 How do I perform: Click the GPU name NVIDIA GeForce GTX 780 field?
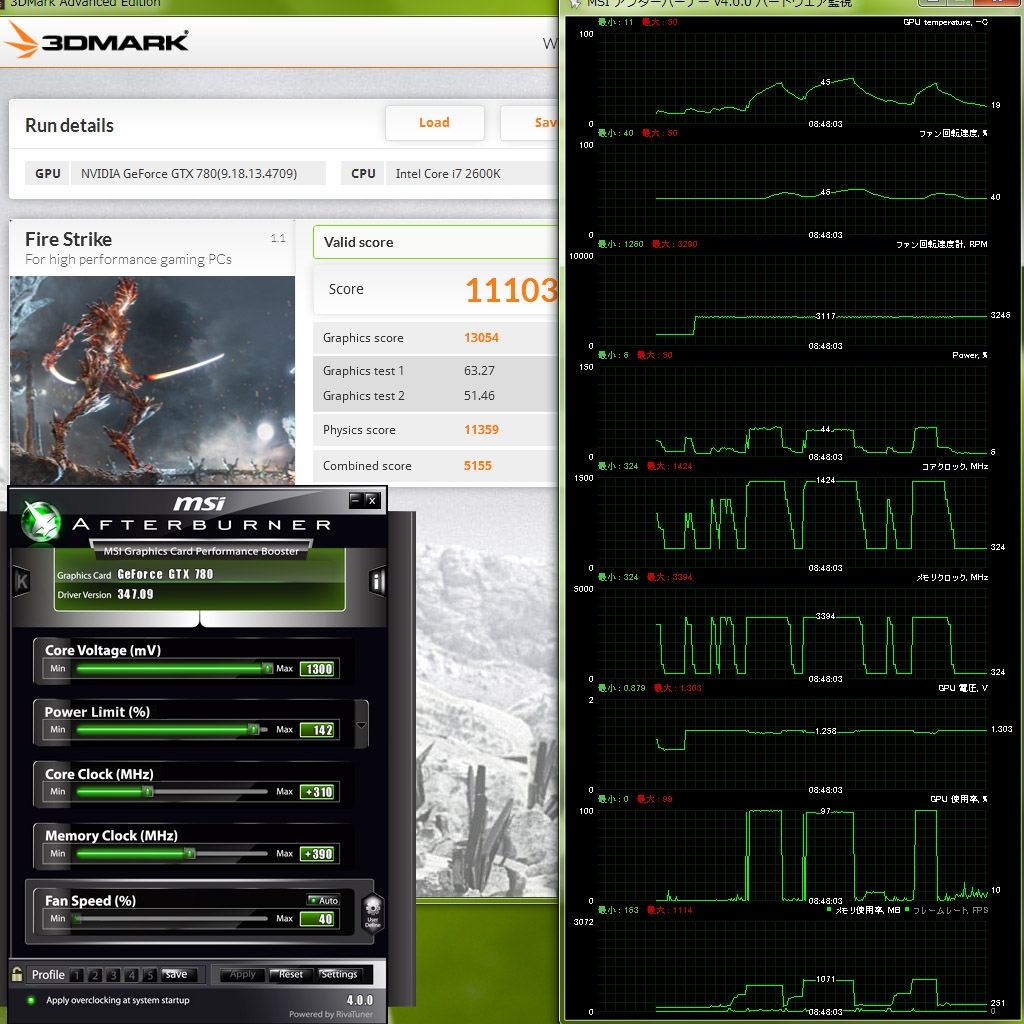tap(198, 174)
